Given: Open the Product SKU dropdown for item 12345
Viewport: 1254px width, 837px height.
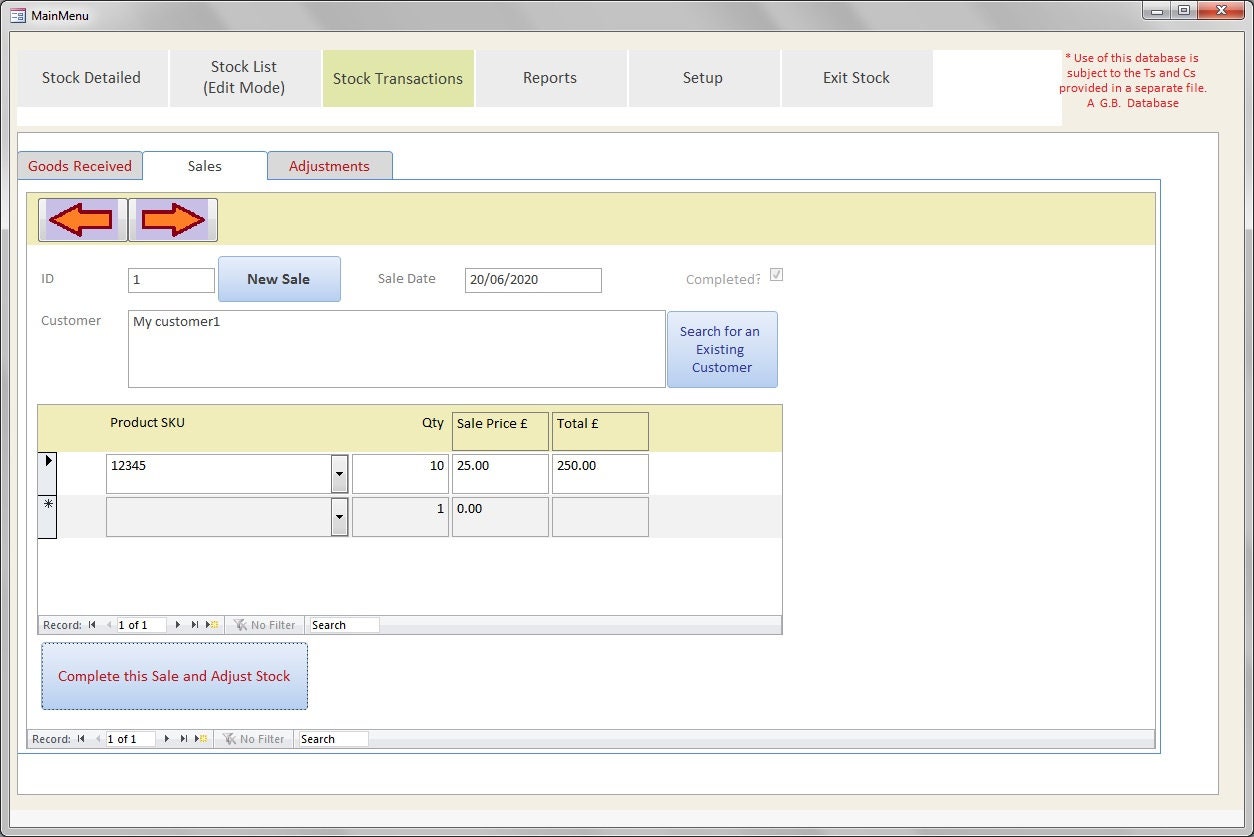Looking at the screenshot, I should [338, 473].
